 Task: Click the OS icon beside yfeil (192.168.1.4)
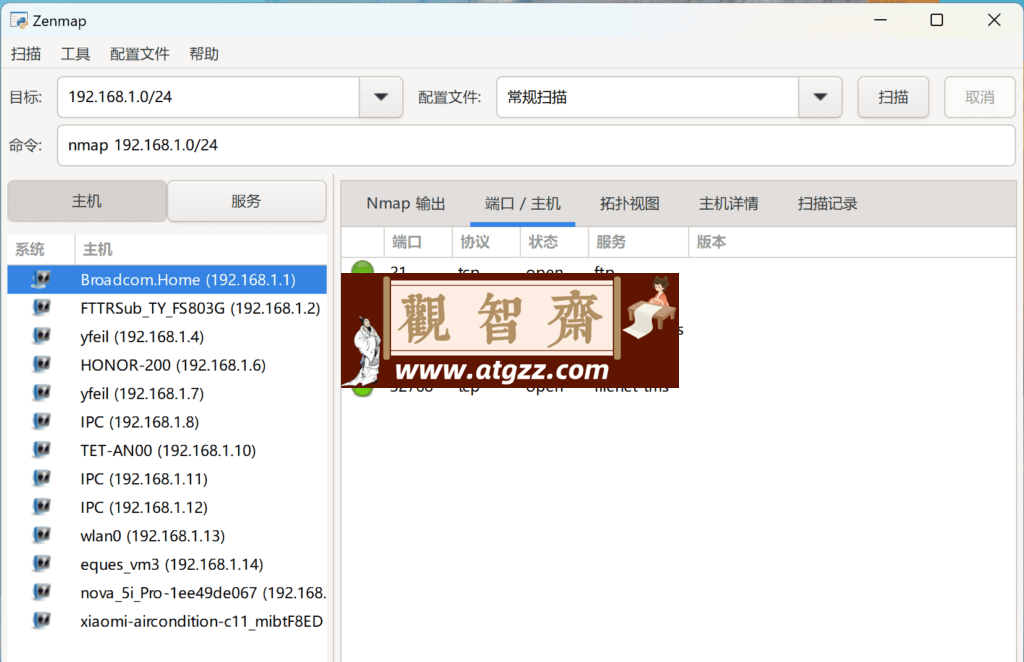(x=41, y=336)
